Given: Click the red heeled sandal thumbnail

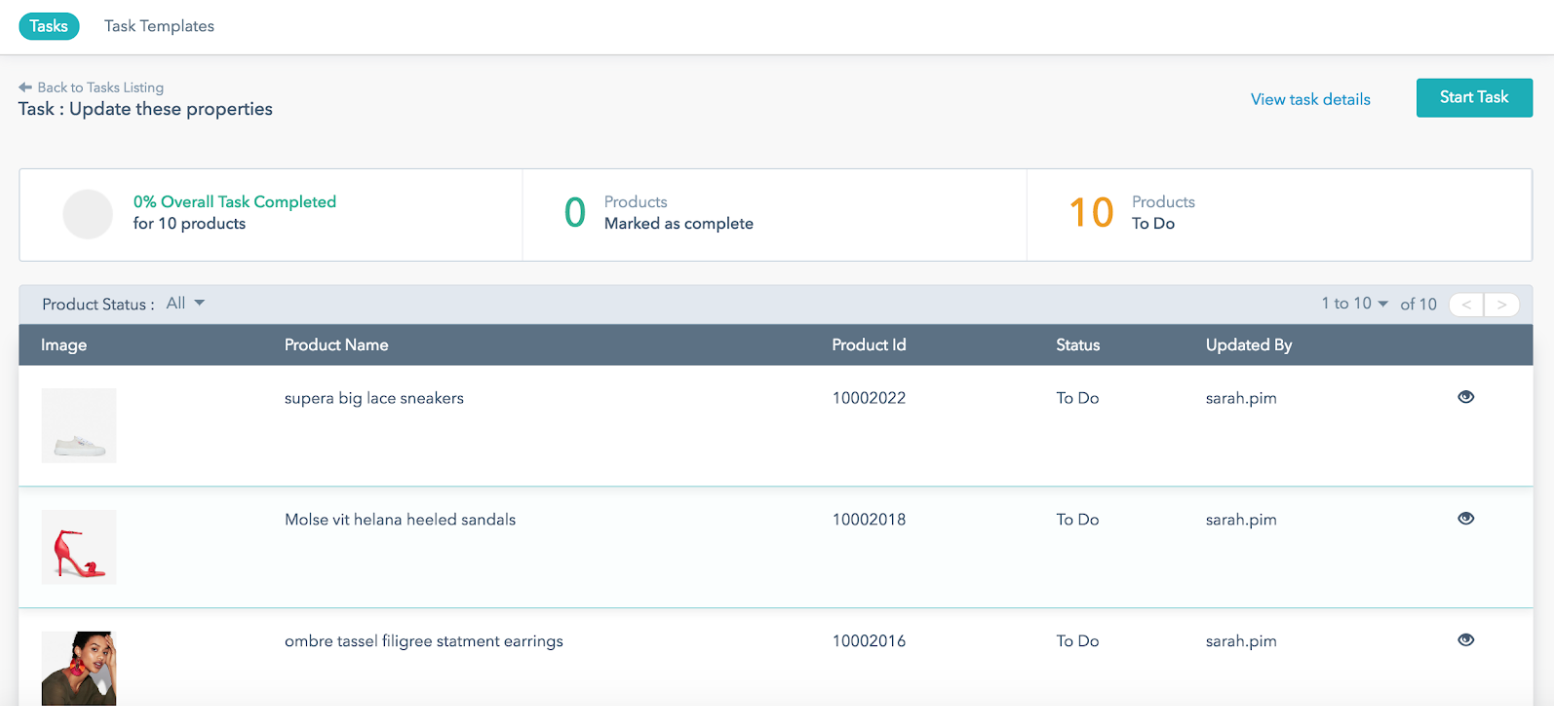Looking at the screenshot, I should click(x=79, y=547).
